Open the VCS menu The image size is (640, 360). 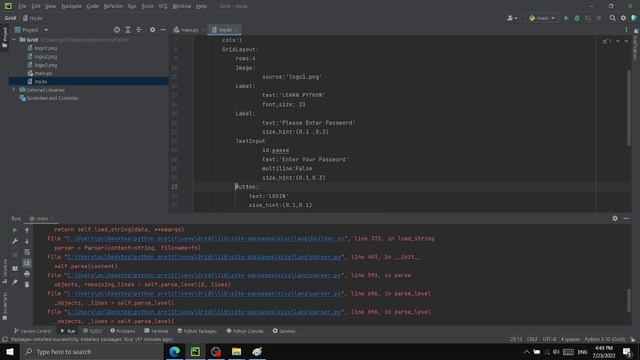pyautogui.click(x=162, y=6)
